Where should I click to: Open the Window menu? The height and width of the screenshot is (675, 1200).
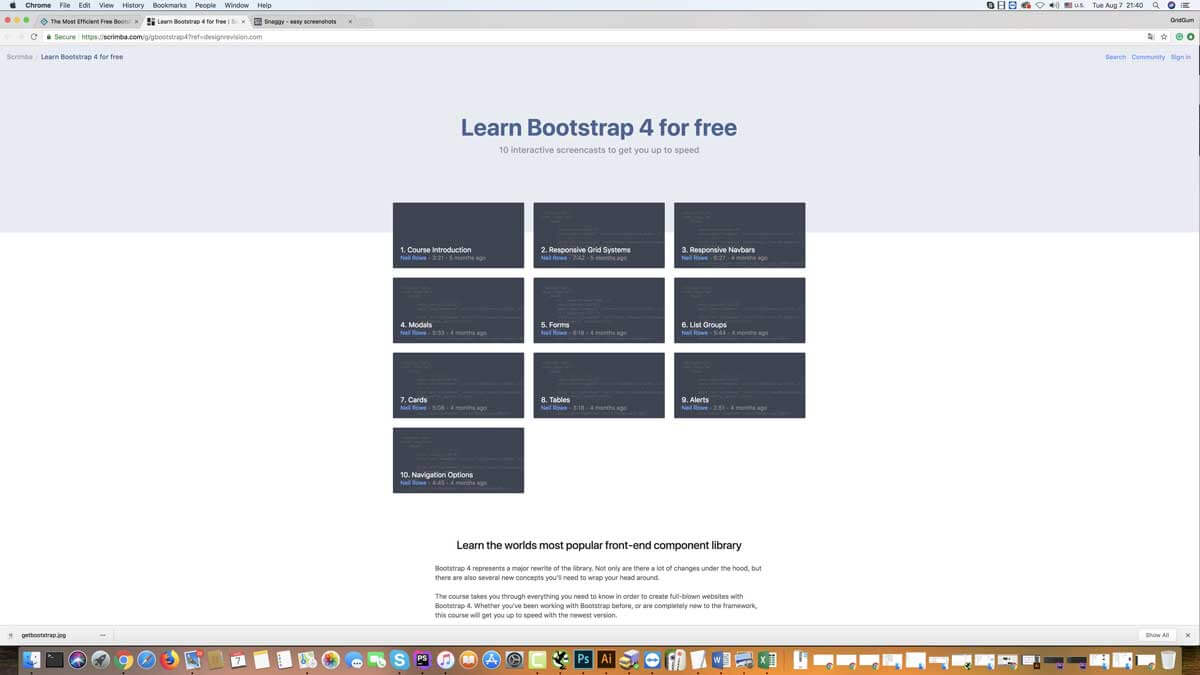[x=237, y=5]
